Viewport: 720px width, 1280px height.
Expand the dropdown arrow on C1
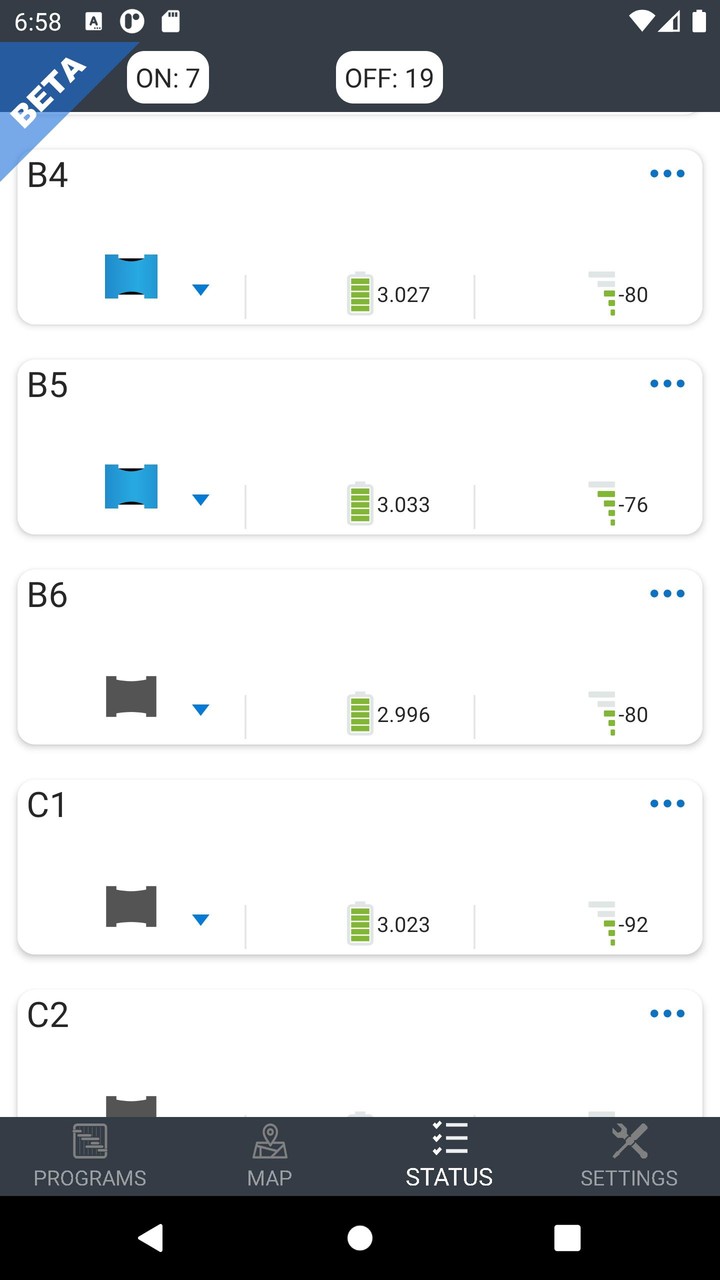tap(200, 920)
